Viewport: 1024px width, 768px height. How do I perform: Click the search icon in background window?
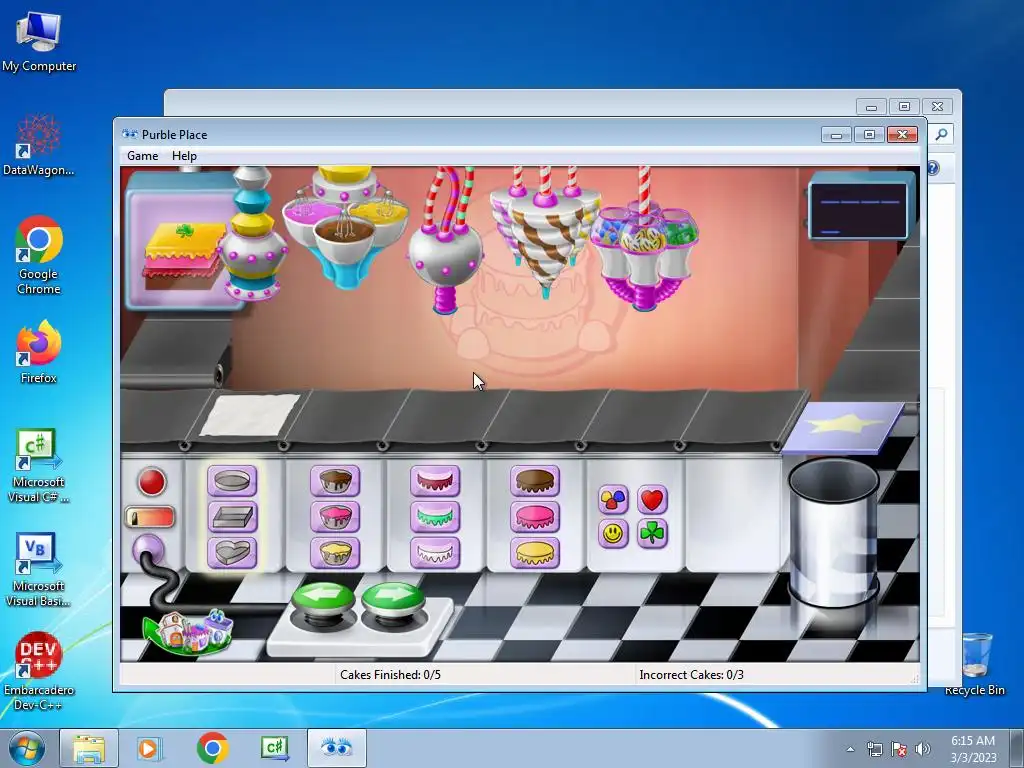(941, 135)
